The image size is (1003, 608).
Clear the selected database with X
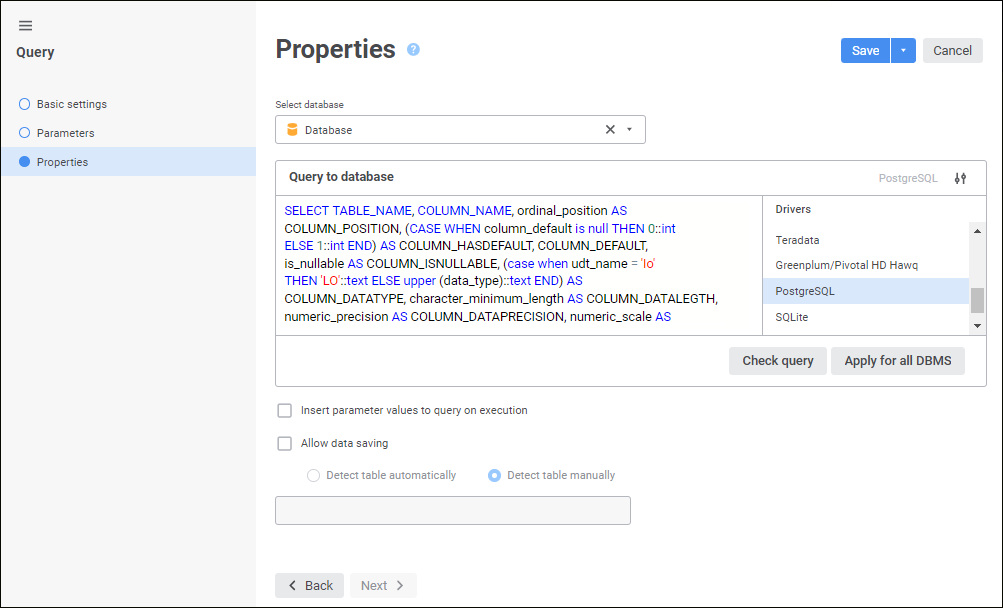point(610,130)
